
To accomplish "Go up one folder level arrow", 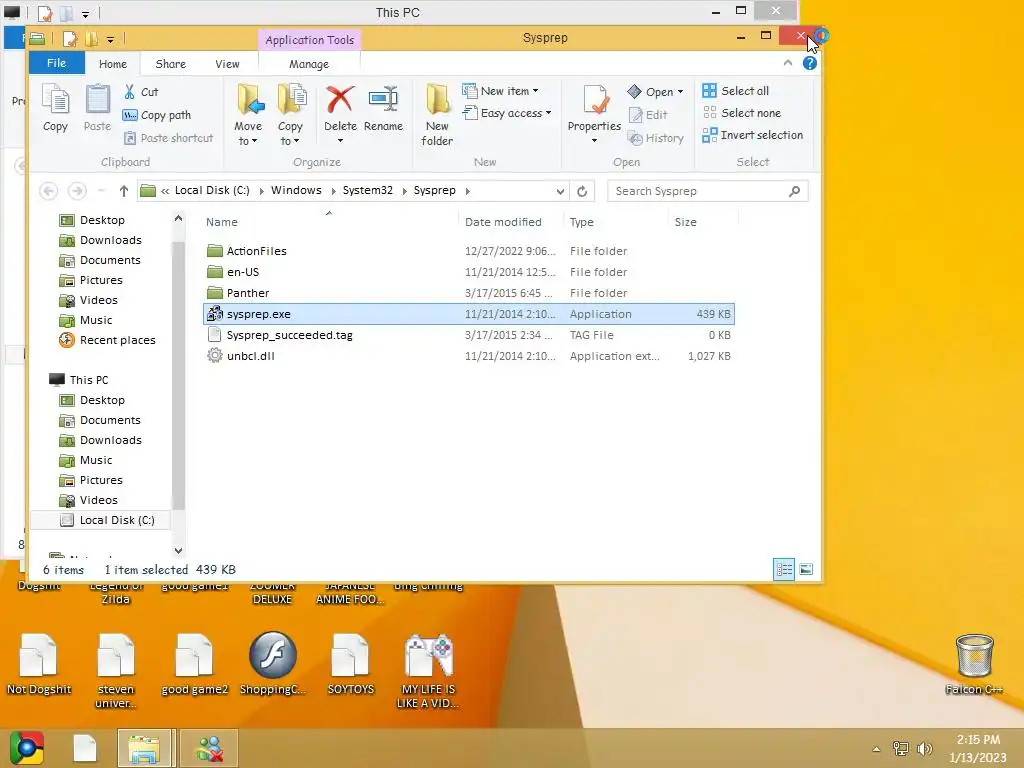I will click(123, 191).
